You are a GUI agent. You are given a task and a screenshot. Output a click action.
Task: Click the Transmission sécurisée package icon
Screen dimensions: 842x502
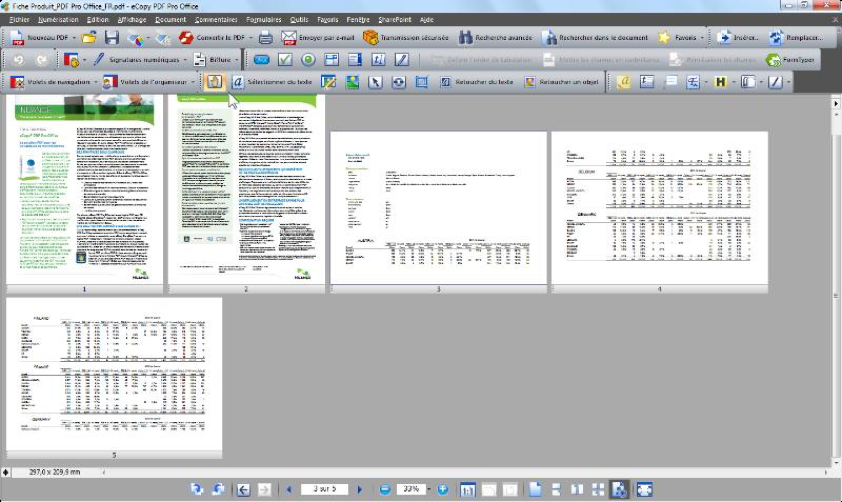pos(371,38)
